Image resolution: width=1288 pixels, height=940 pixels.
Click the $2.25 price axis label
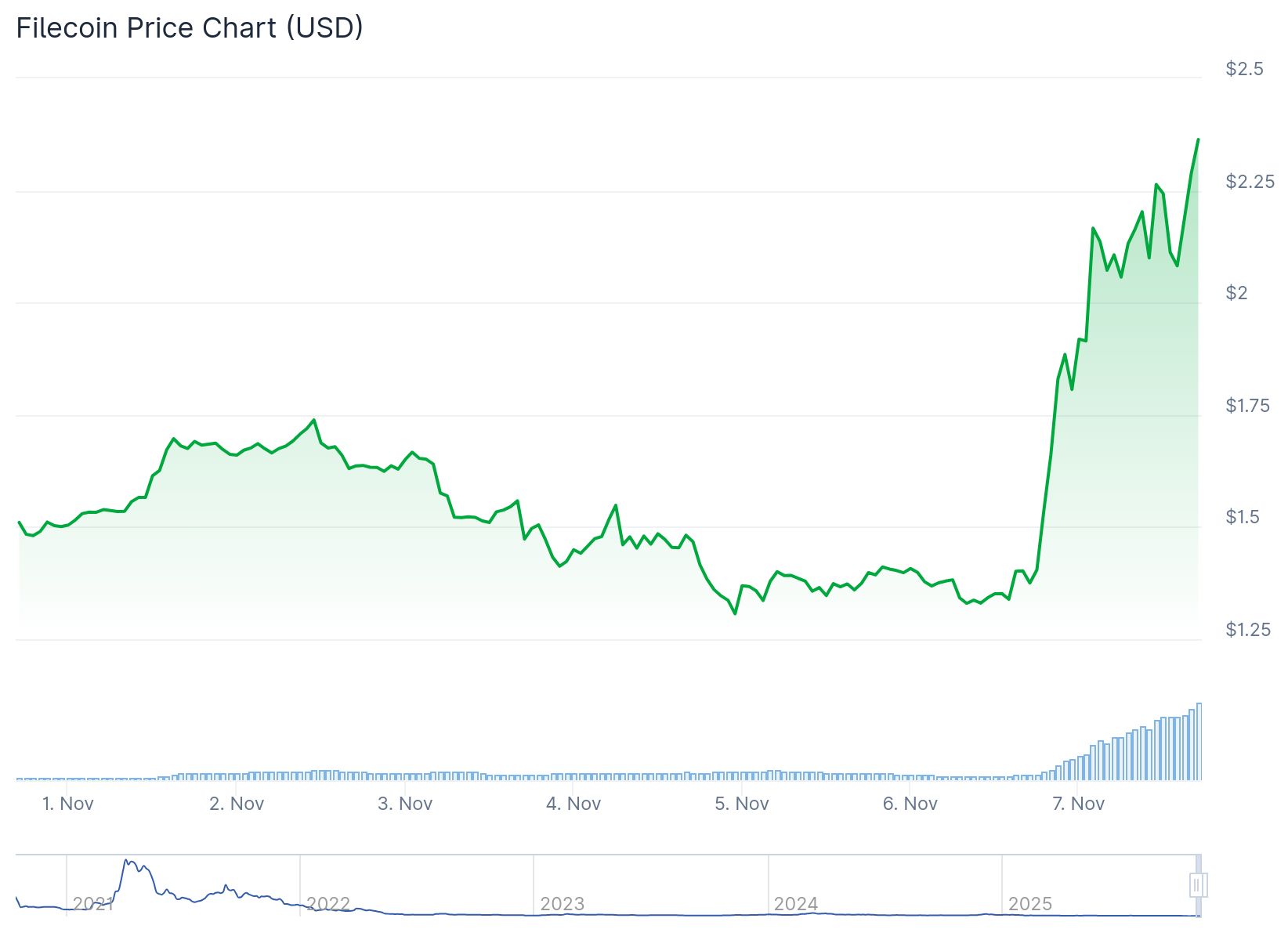(x=1250, y=182)
